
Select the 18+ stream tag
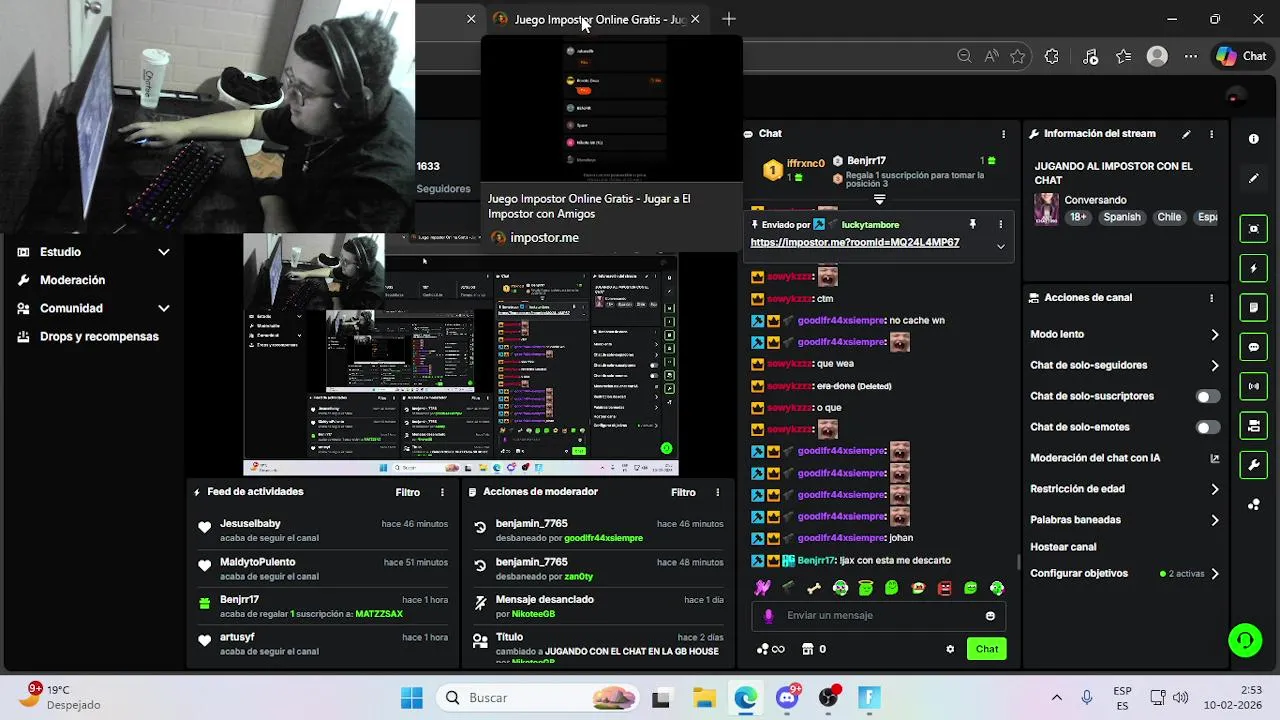click(1078, 217)
